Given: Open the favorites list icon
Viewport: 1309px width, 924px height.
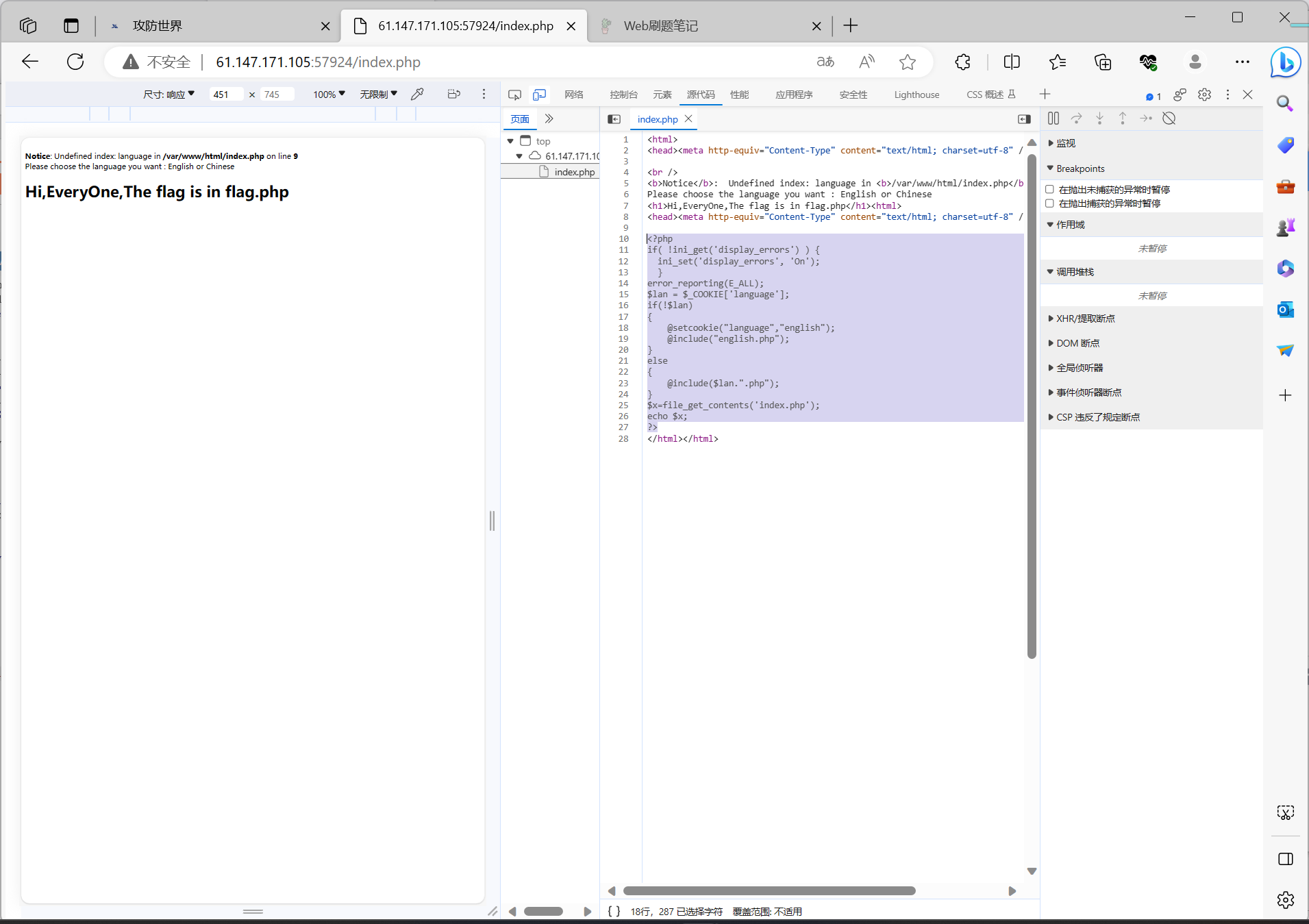Looking at the screenshot, I should 1058,62.
